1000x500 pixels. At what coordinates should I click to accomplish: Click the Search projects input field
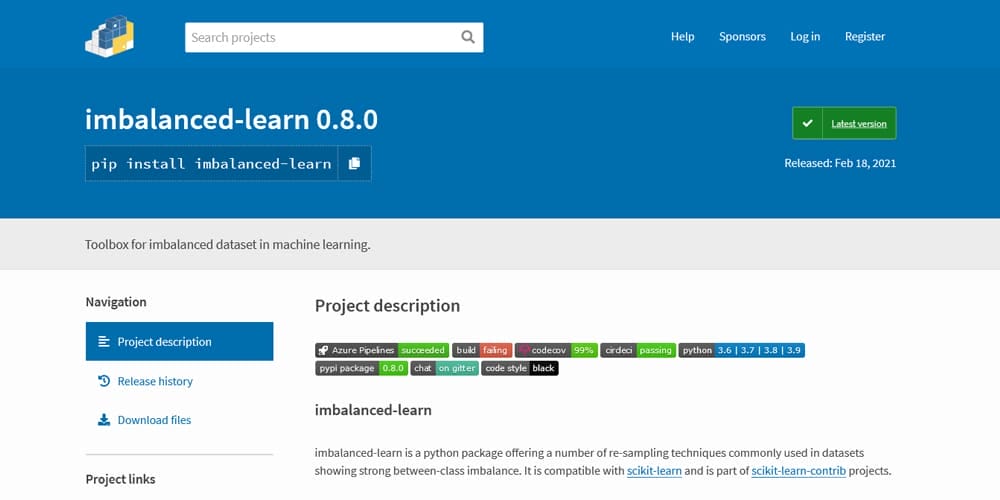(322, 37)
